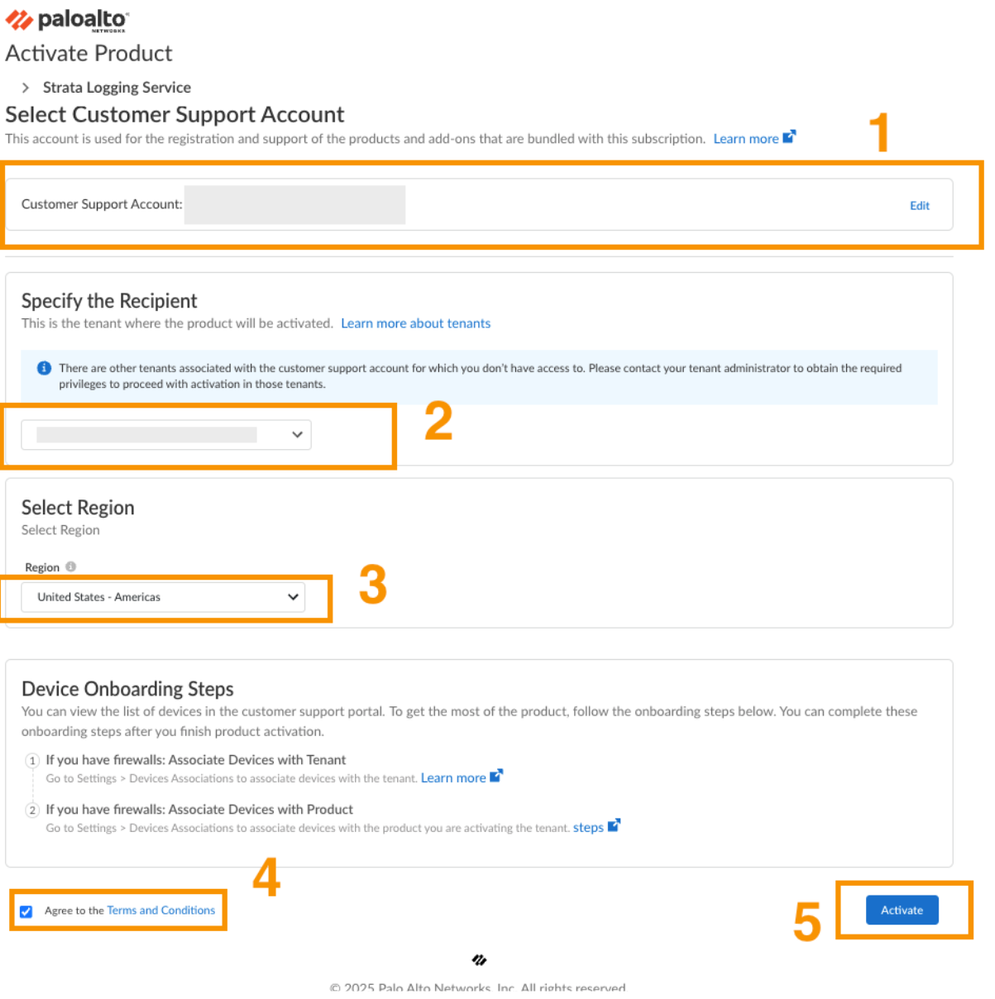Click external link icon beside account Learn more
Image resolution: width=995 pixels, height=999 pixels.
point(789,137)
